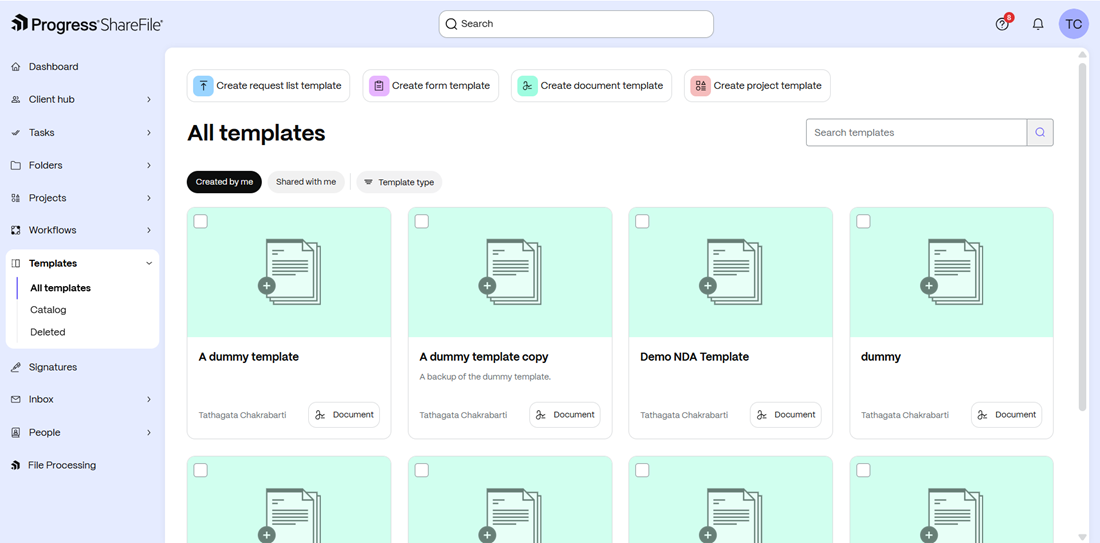Toggle the Created by me filter
This screenshot has width=1100, height=543.
224,182
